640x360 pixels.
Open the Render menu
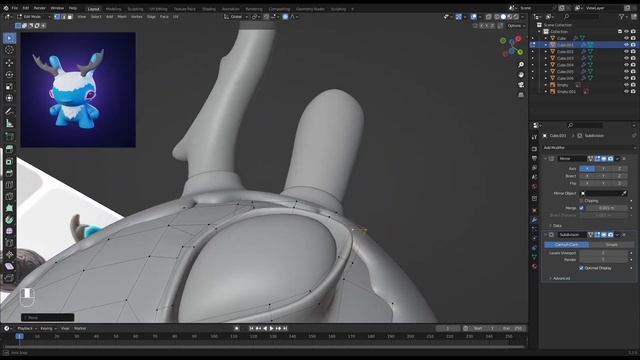[x=40, y=8]
